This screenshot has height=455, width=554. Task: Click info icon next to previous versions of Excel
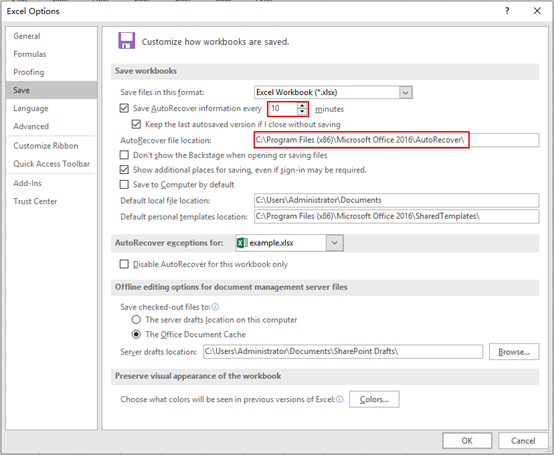tap(340, 399)
